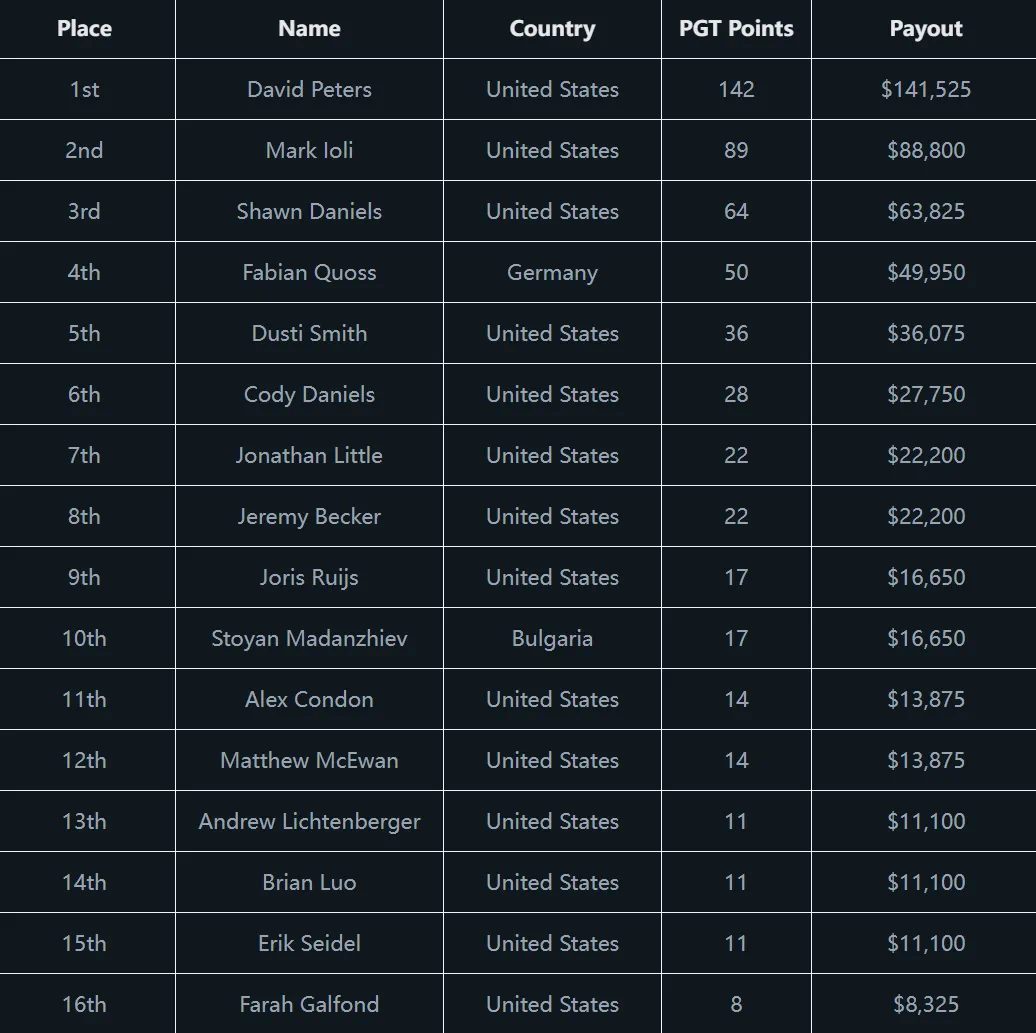This screenshot has height=1033, width=1036.
Task: Click the Bulgaria country cell
Action: (552, 638)
